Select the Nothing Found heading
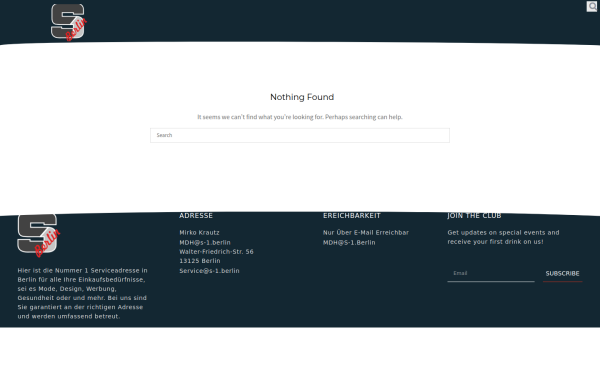The width and height of the screenshot is (600, 375). (302, 97)
